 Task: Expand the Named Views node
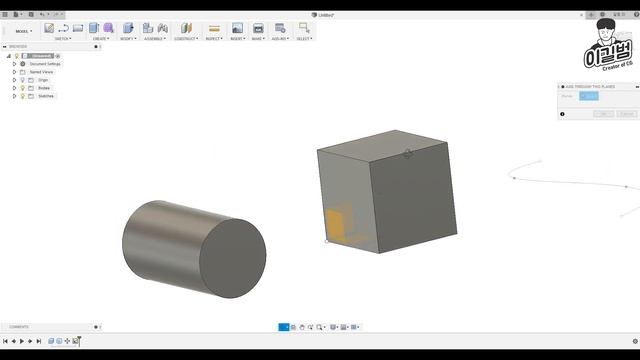pyautogui.click(x=14, y=72)
